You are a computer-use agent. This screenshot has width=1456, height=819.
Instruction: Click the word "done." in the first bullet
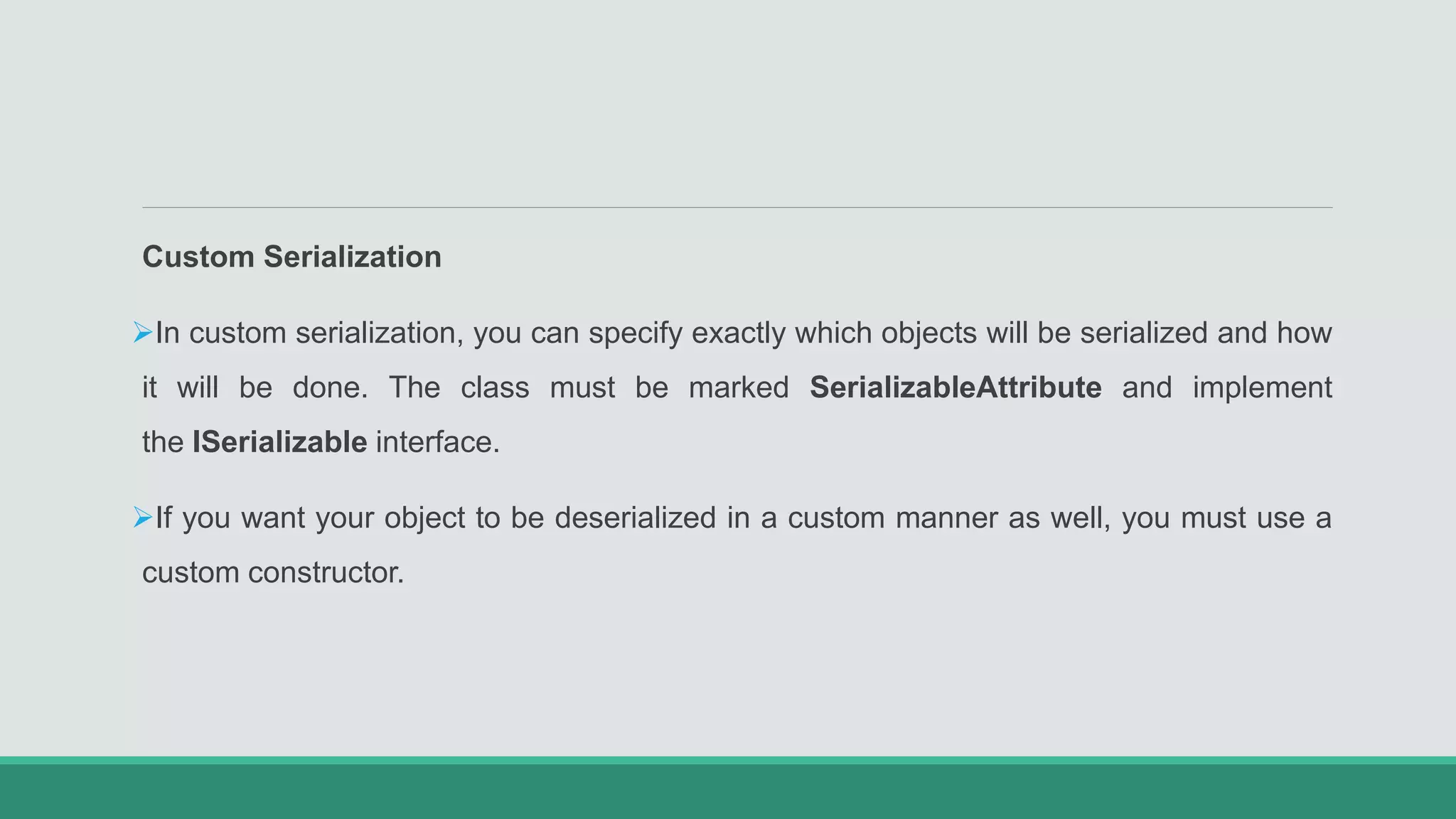330,387
